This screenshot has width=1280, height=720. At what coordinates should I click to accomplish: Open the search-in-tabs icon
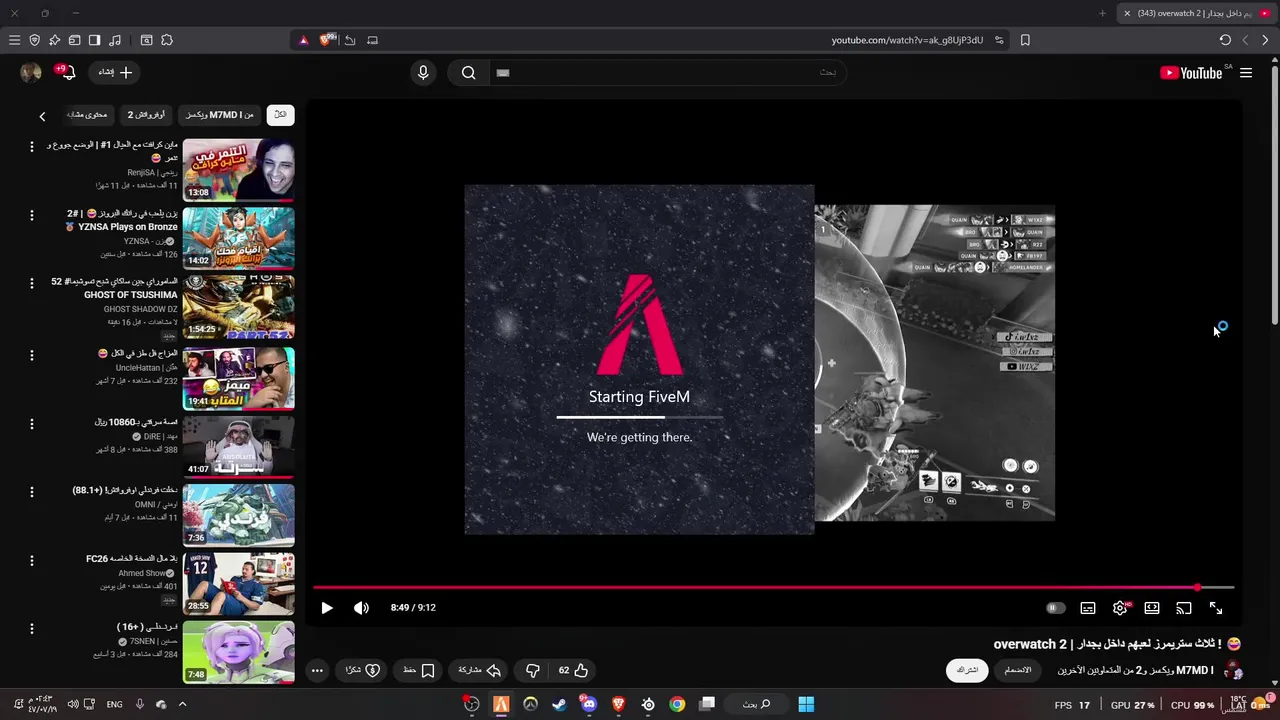(146, 40)
